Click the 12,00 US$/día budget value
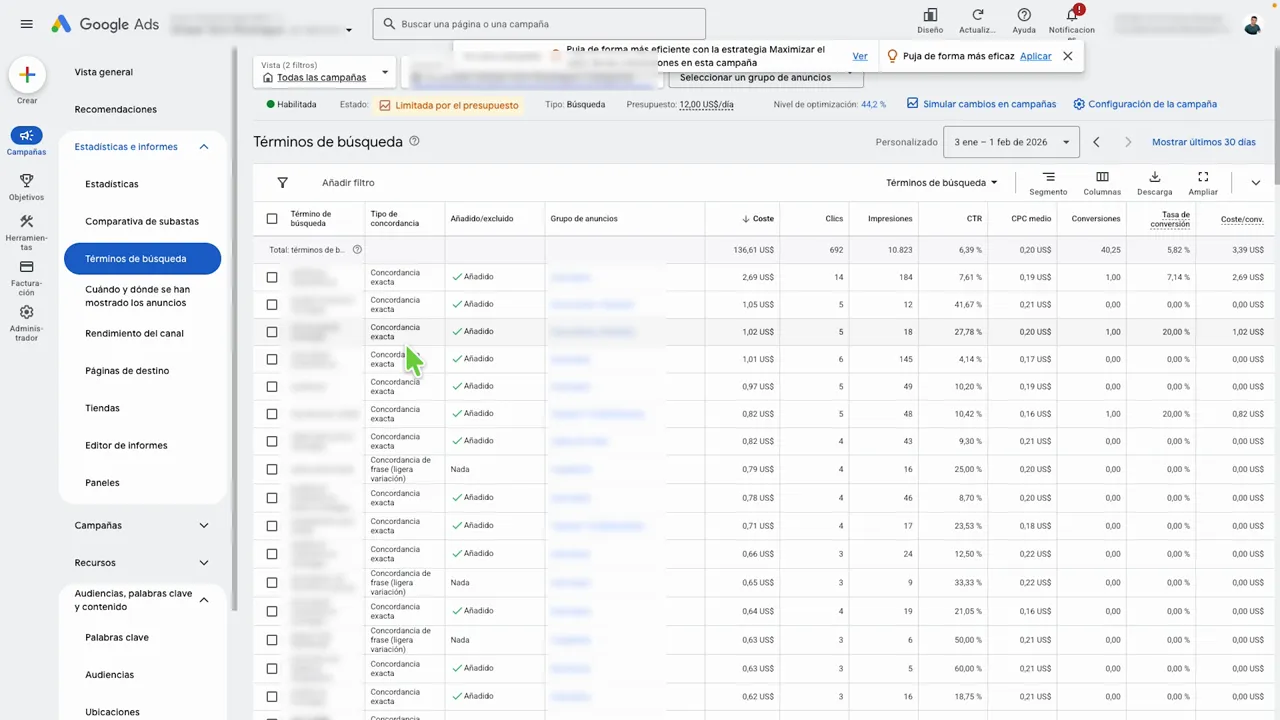This screenshot has width=1280, height=720. tap(706, 104)
